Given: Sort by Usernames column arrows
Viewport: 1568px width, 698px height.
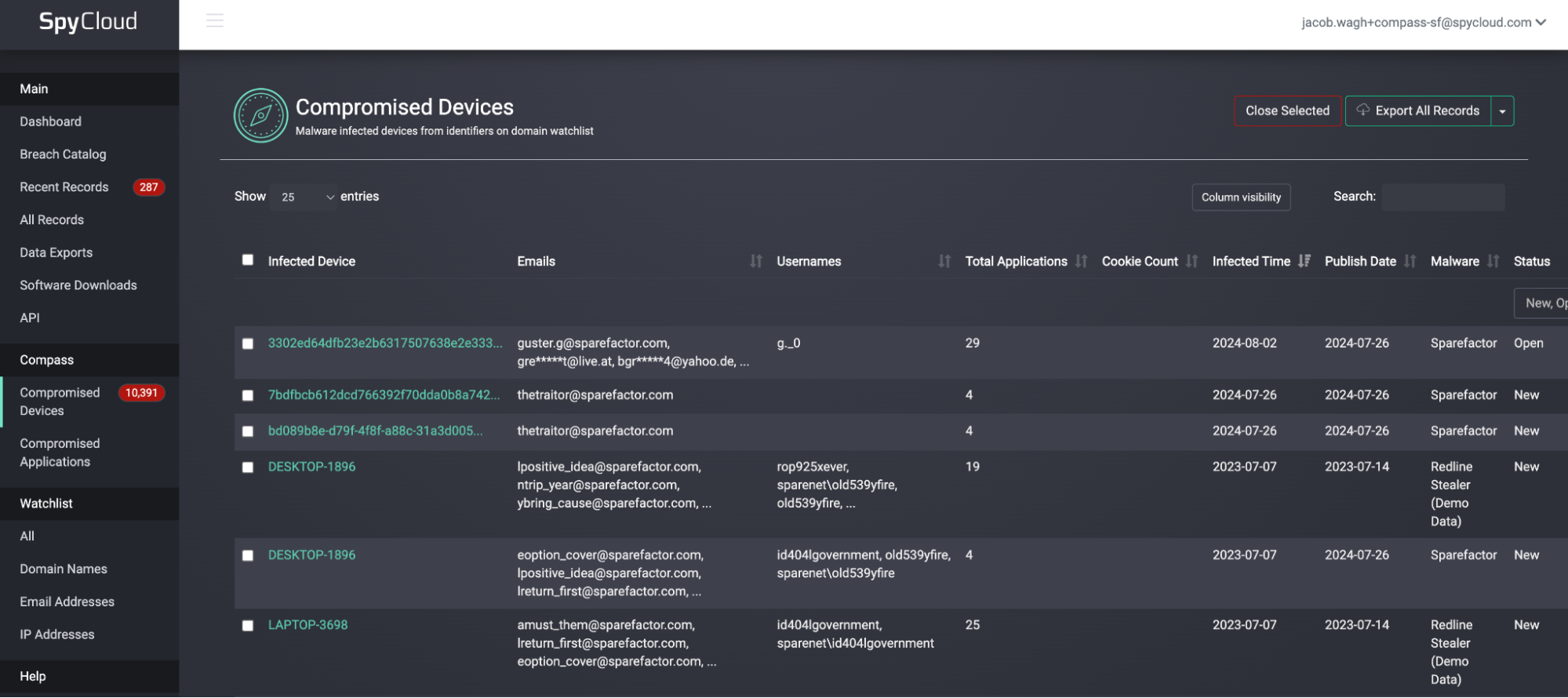Looking at the screenshot, I should pos(944,261).
